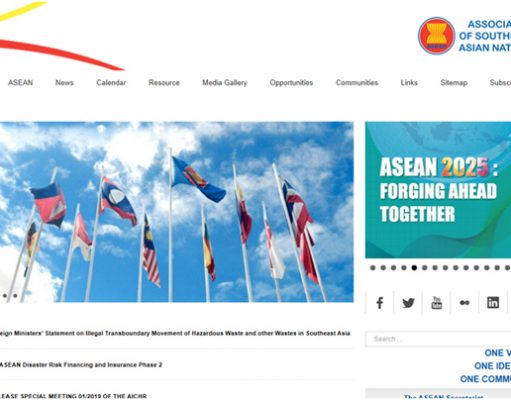Click into the Search input field
Image resolution: width=511 pixels, height=400 pixels.
point(438,339)
